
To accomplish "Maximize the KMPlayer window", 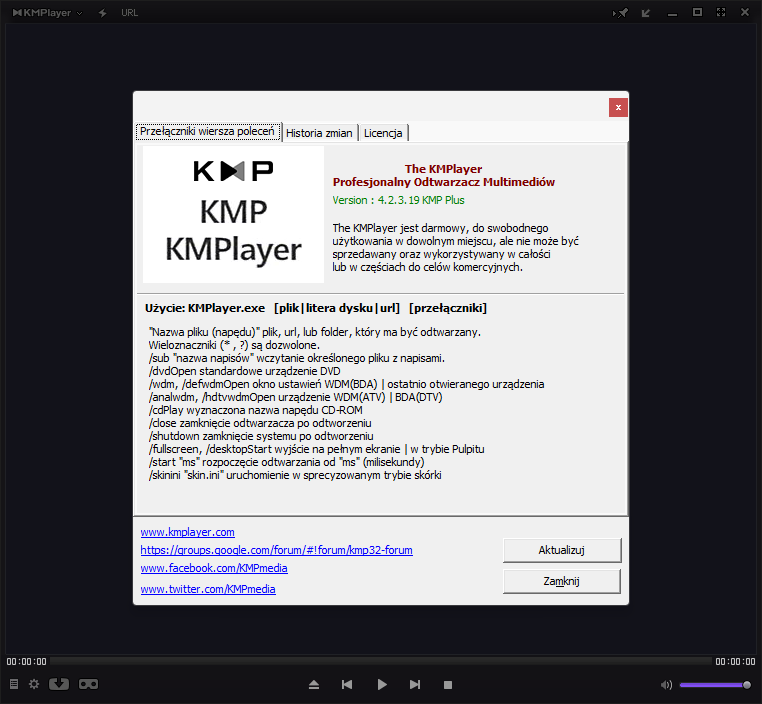I will (697, 12).
